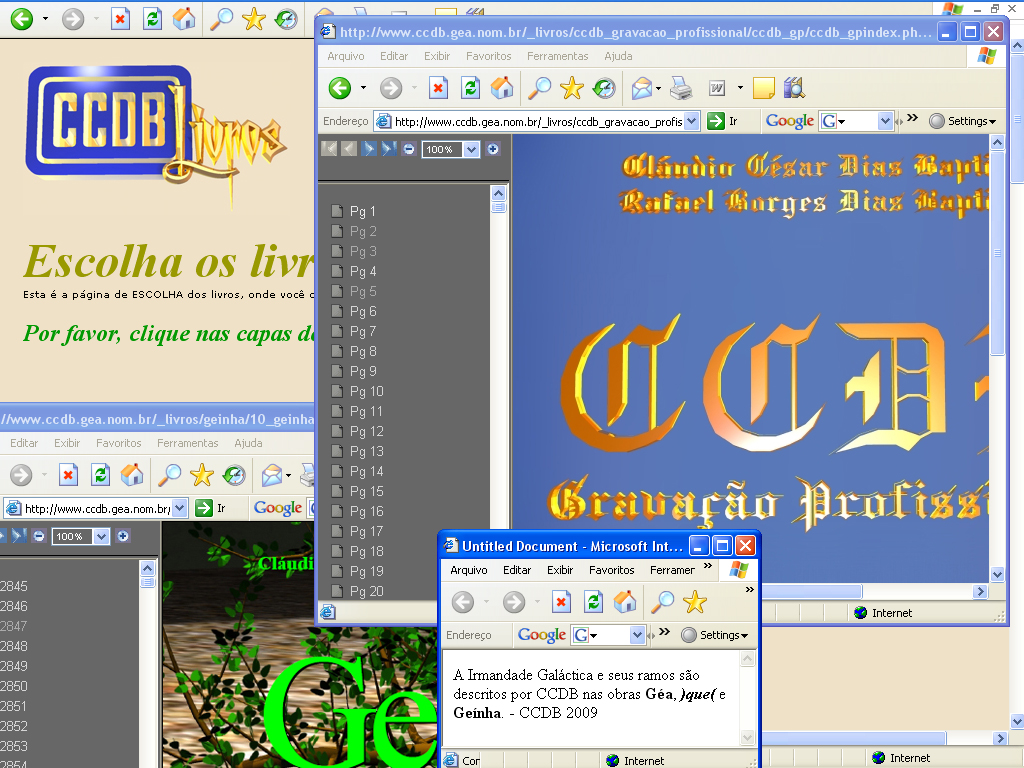This screenshot has height=768, width=1024.
Task: Click the Print icon in Gravação Profissional window
Action: pos(681,88)
